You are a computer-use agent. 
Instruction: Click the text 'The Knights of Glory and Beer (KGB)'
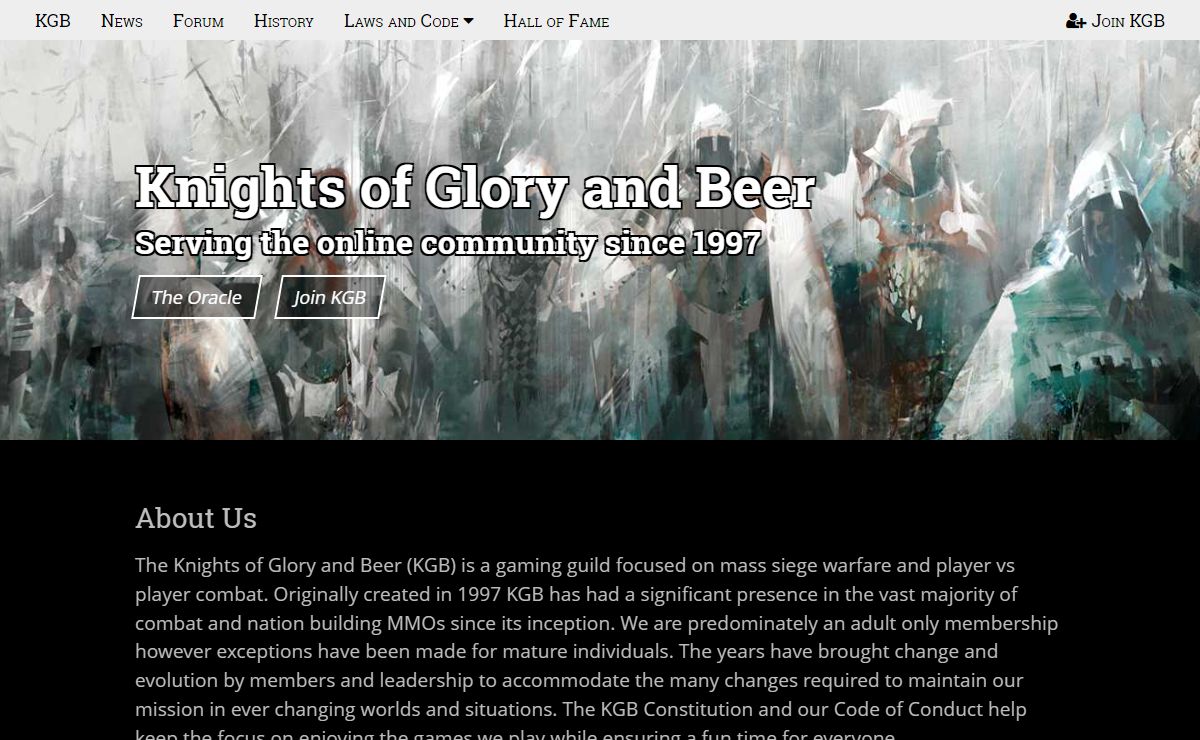click(296, 565)
